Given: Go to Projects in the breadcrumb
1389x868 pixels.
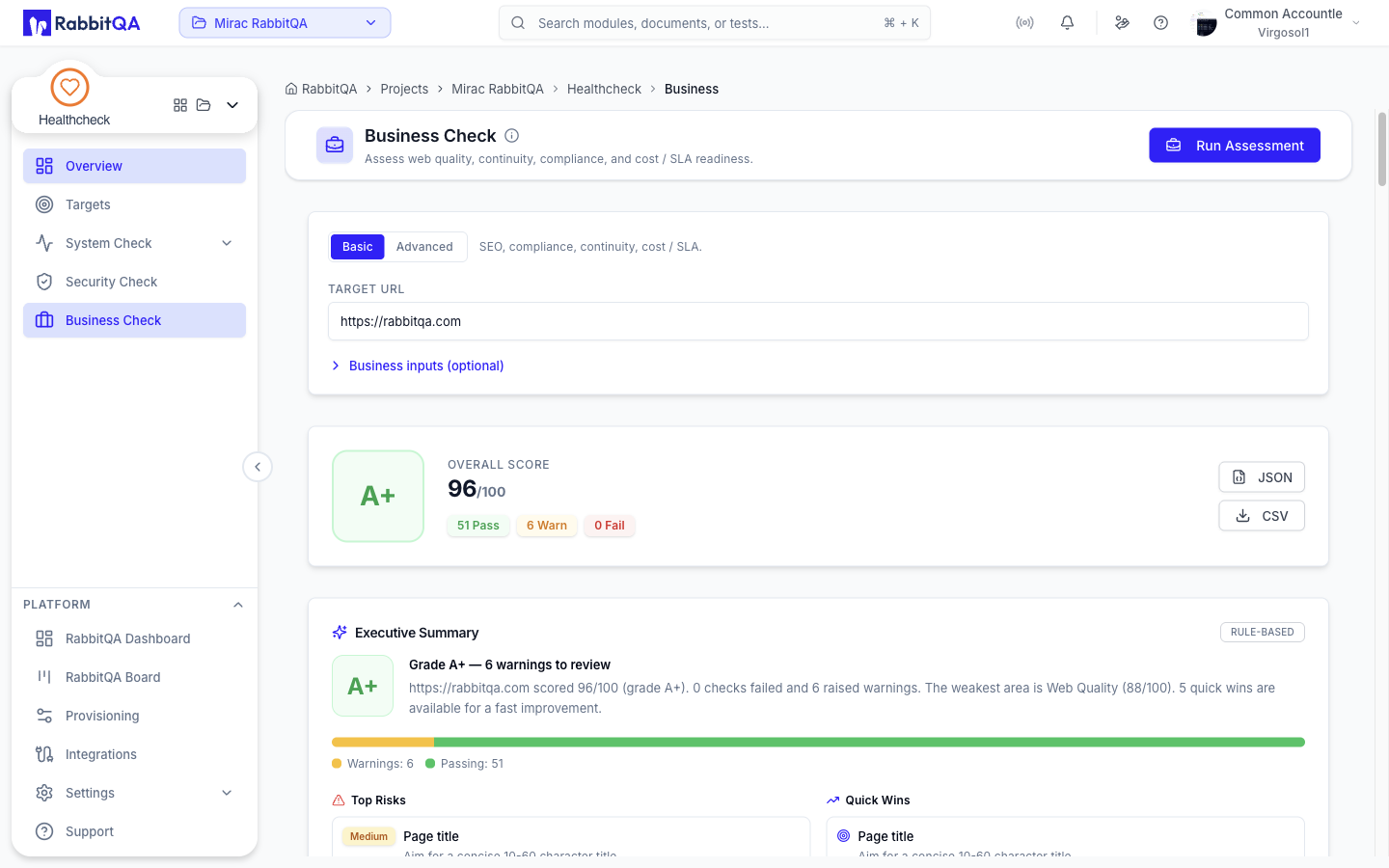Looking at the screenshot, I should click(404, 89).
